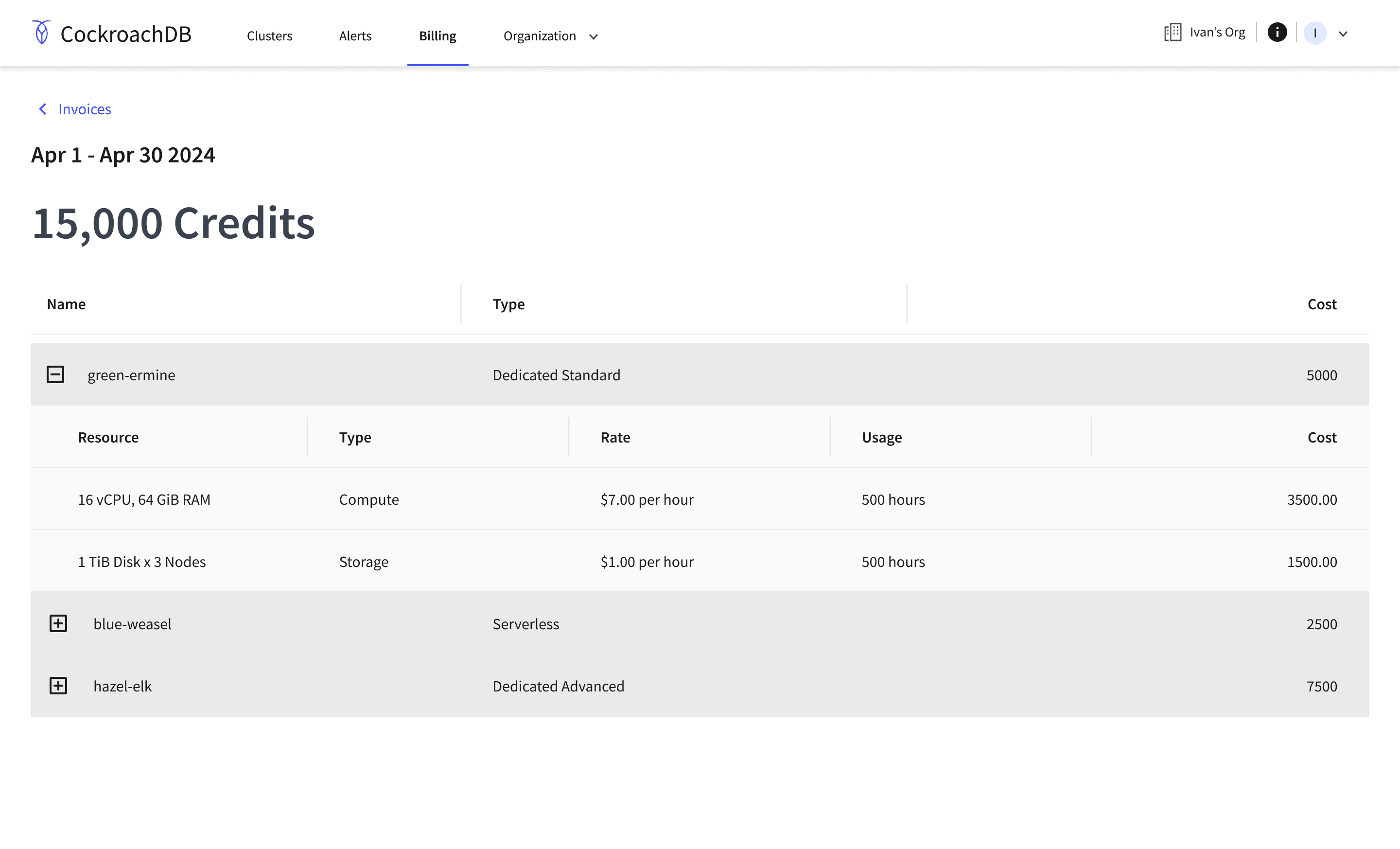The width and height of the screenshot is (1400, 849).
Task: Open the Alerts tab
Action: (x=355, y=36)
